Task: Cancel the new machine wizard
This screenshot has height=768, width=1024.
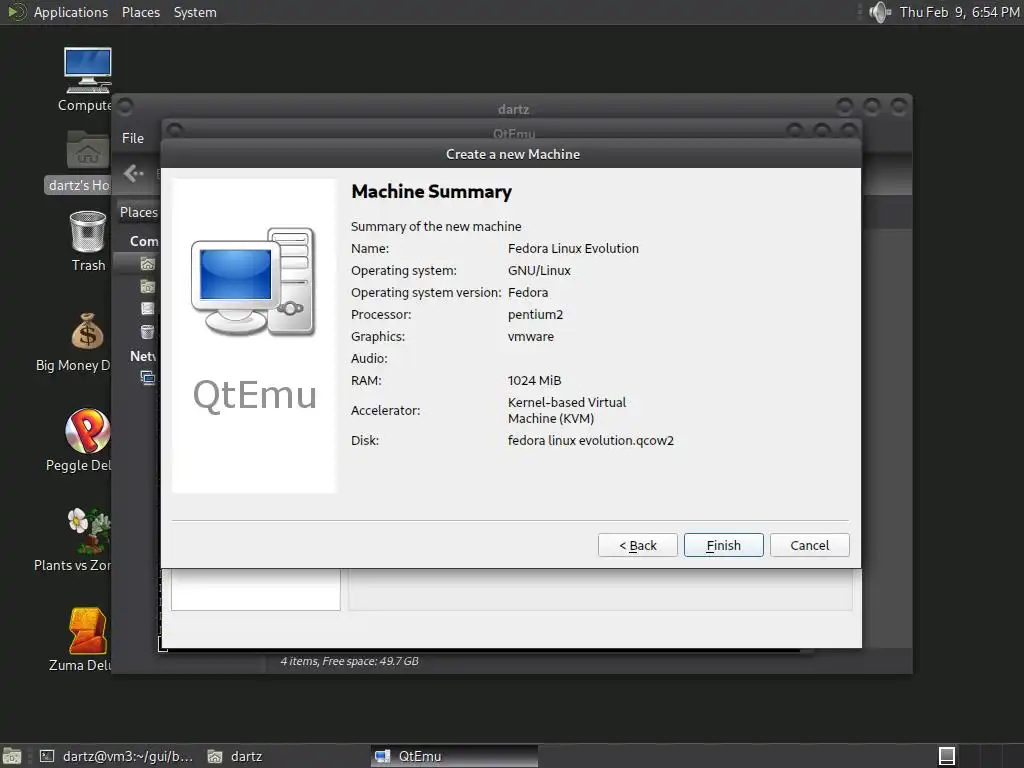Action: (x=810, y=545)
